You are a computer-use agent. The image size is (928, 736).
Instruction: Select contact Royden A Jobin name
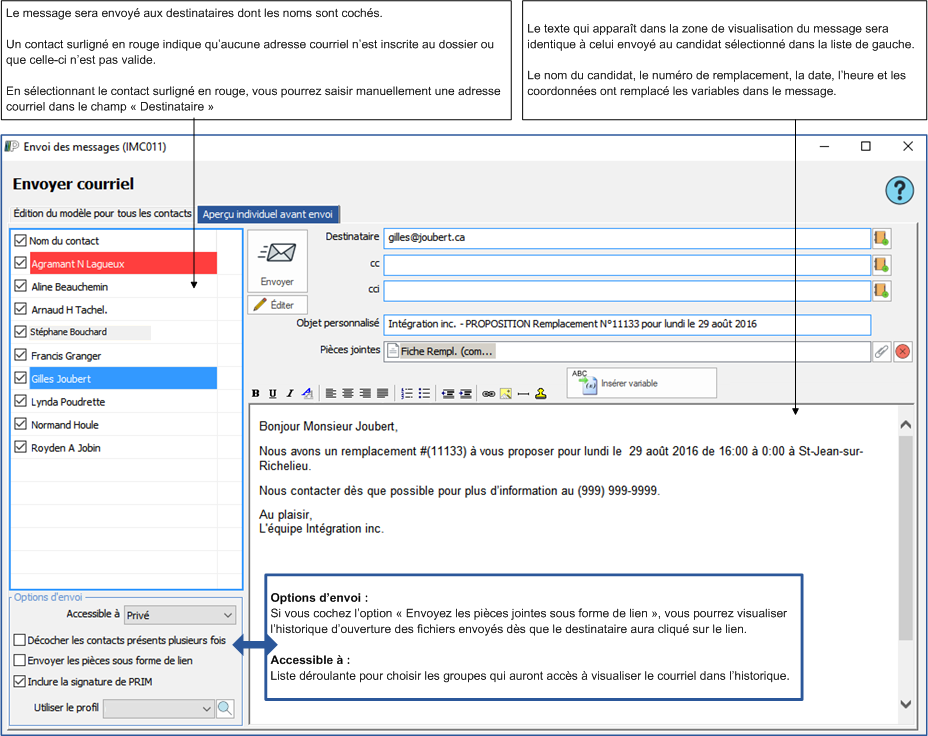66,448
